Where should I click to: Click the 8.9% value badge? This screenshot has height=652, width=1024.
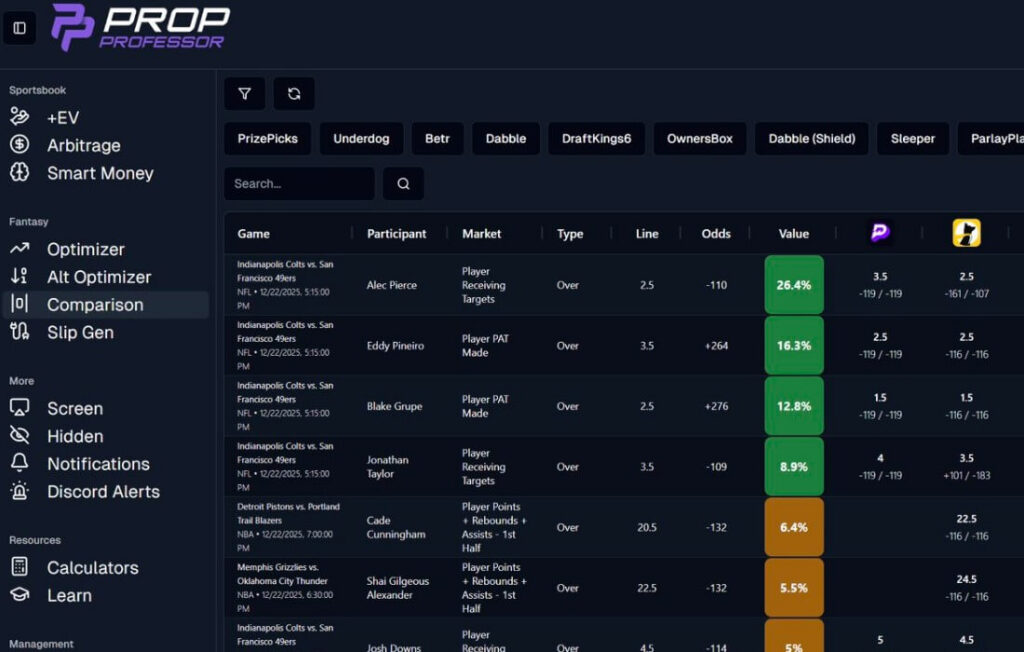tap(794, 466)
